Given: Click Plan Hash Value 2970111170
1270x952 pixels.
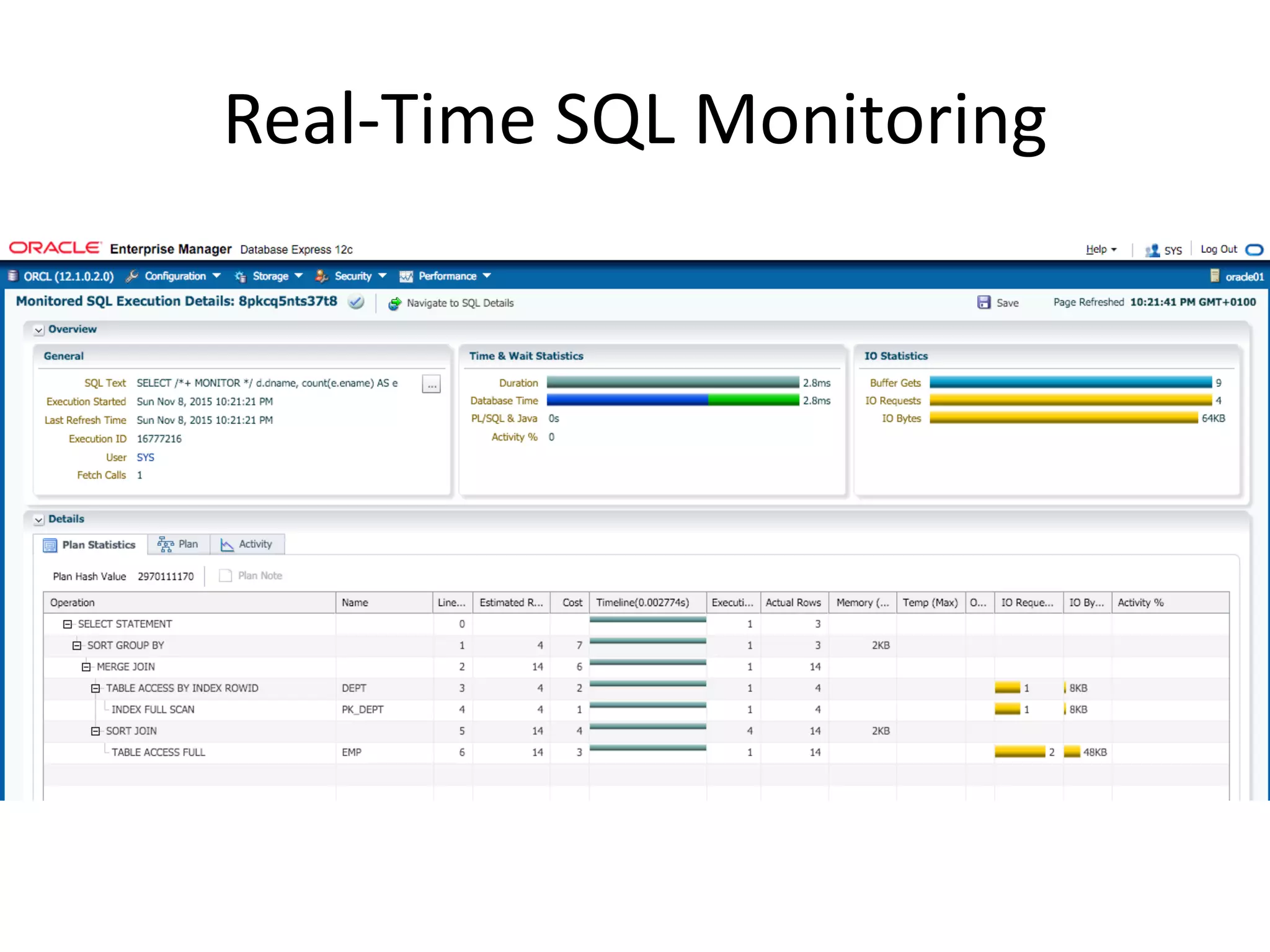Looking at the screenshot, I should click(x=166, y=576).
